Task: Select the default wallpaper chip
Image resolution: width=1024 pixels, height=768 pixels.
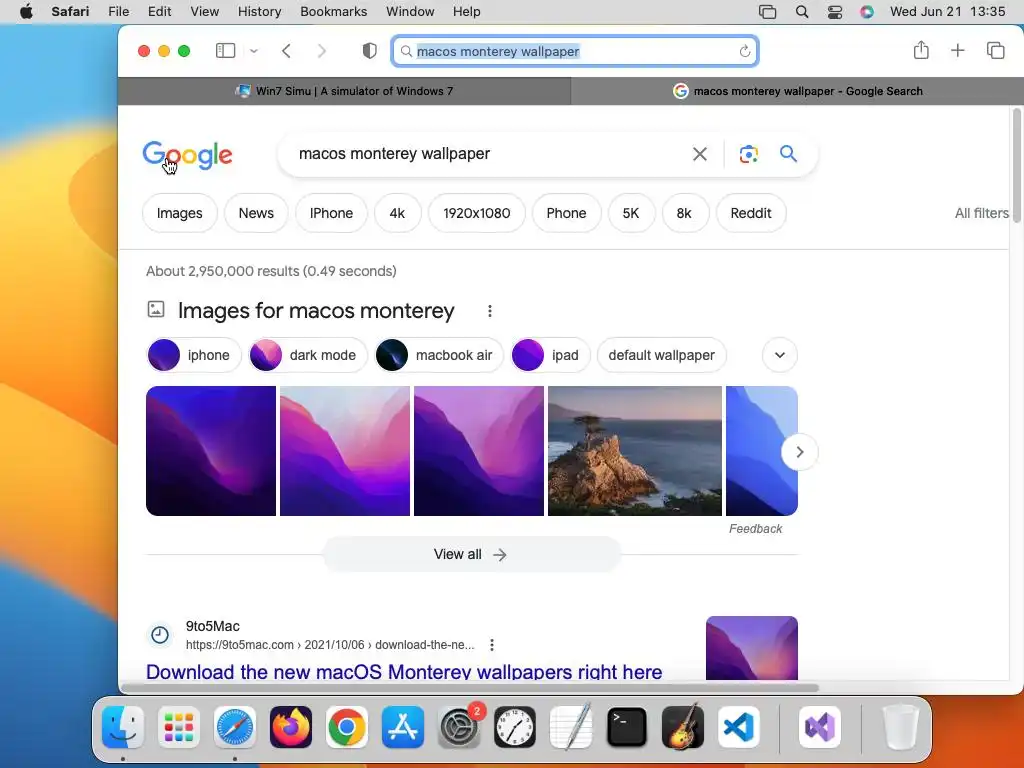Action: click(x=662, y=355)
